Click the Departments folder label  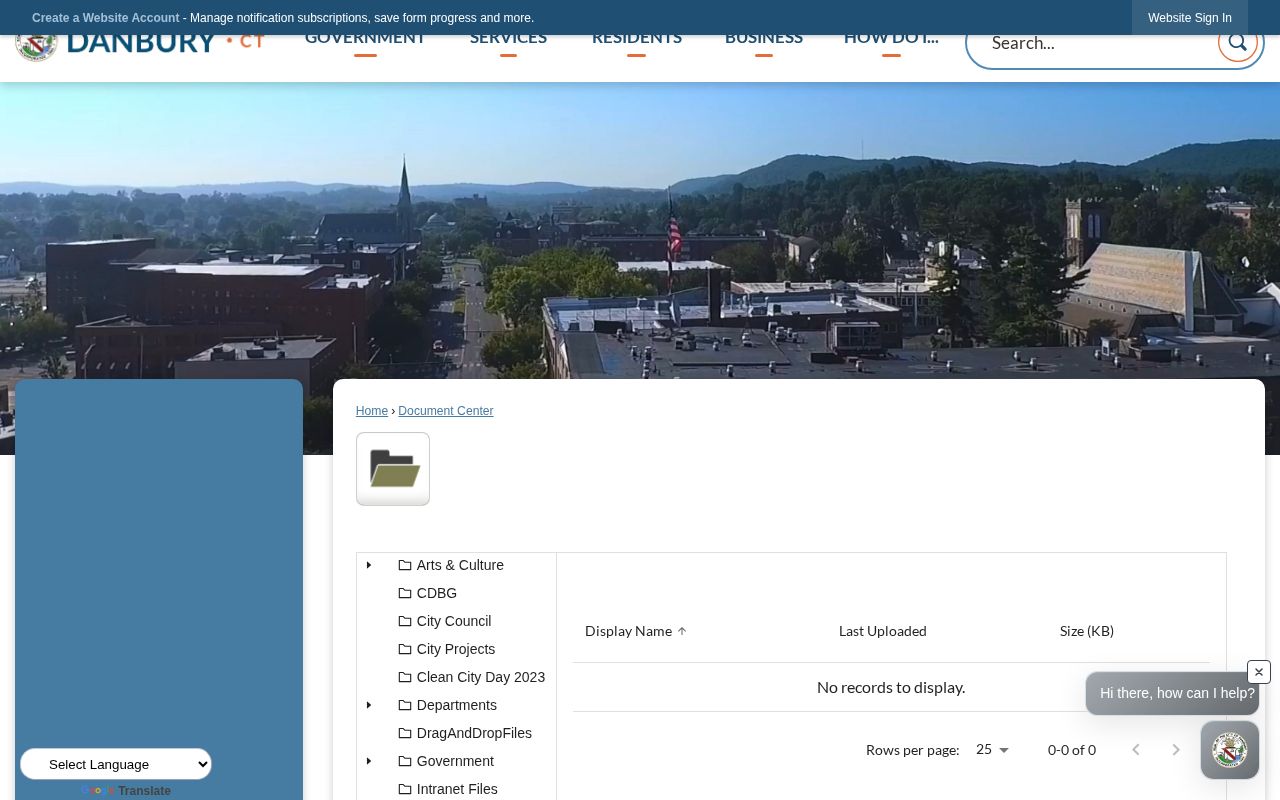click(457, 705)
